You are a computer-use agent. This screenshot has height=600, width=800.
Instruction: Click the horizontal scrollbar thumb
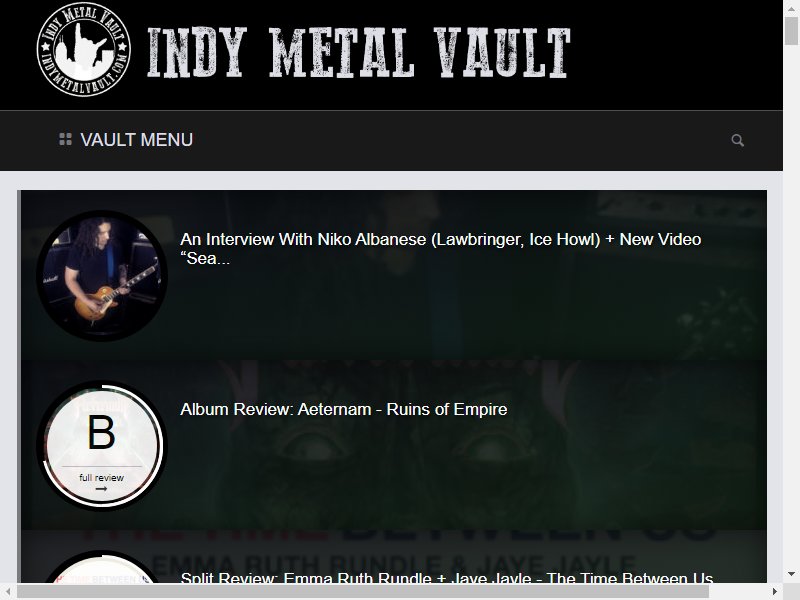[x=363, y=592]
